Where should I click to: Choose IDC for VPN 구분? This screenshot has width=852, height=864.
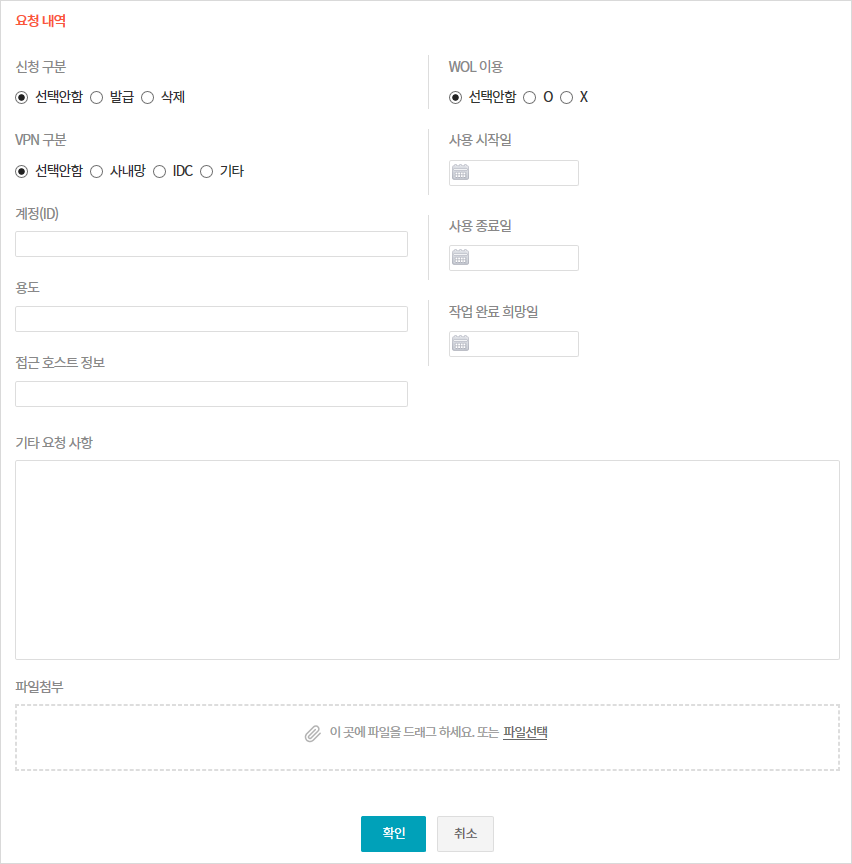click(x=159, y=171)
